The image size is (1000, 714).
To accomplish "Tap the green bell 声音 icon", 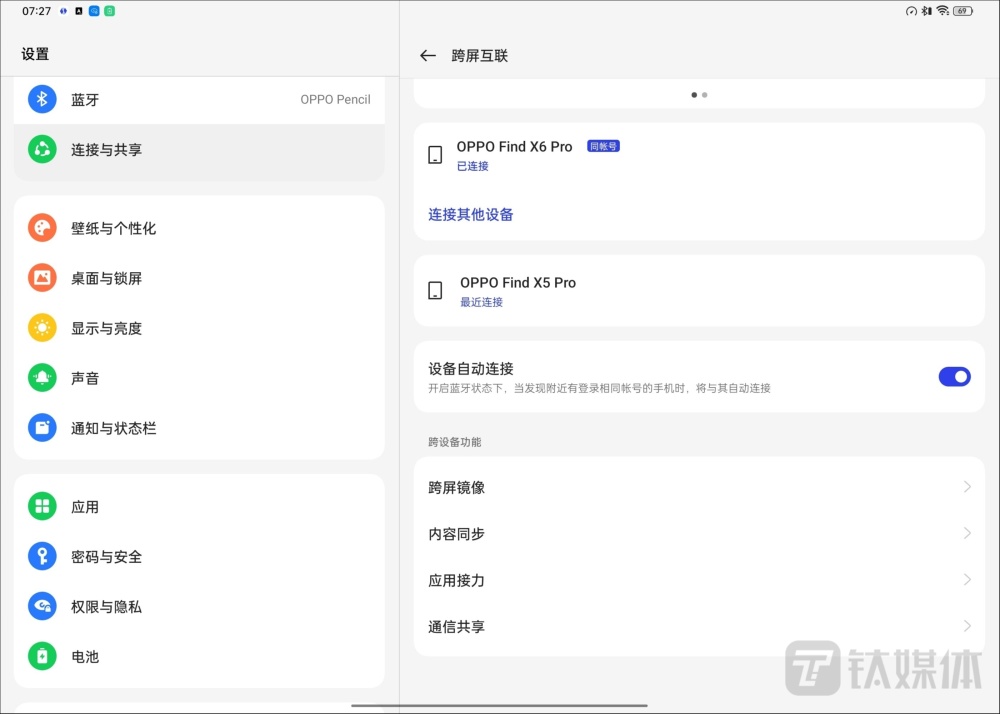I will pos(42,378).
